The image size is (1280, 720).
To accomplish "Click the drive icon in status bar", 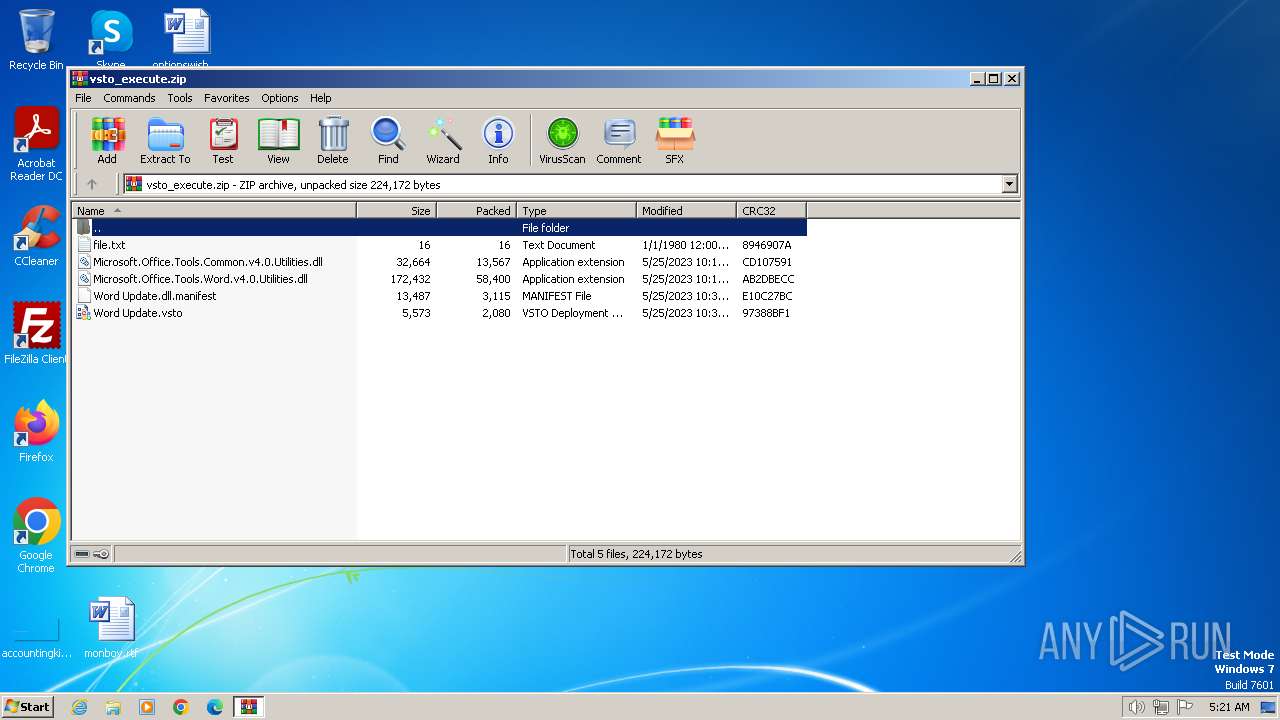I will coord(82,554).
